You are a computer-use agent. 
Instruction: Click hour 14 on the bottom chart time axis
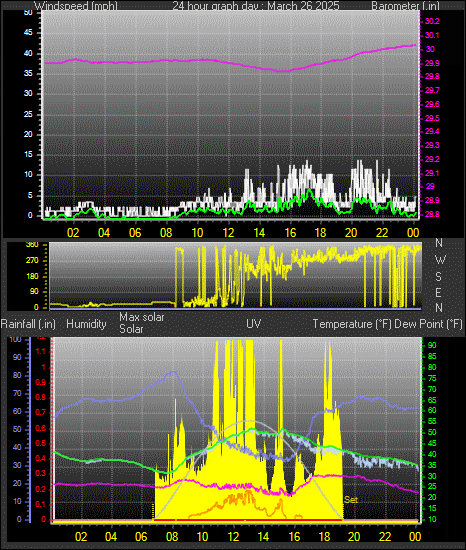tap(263, 537)
